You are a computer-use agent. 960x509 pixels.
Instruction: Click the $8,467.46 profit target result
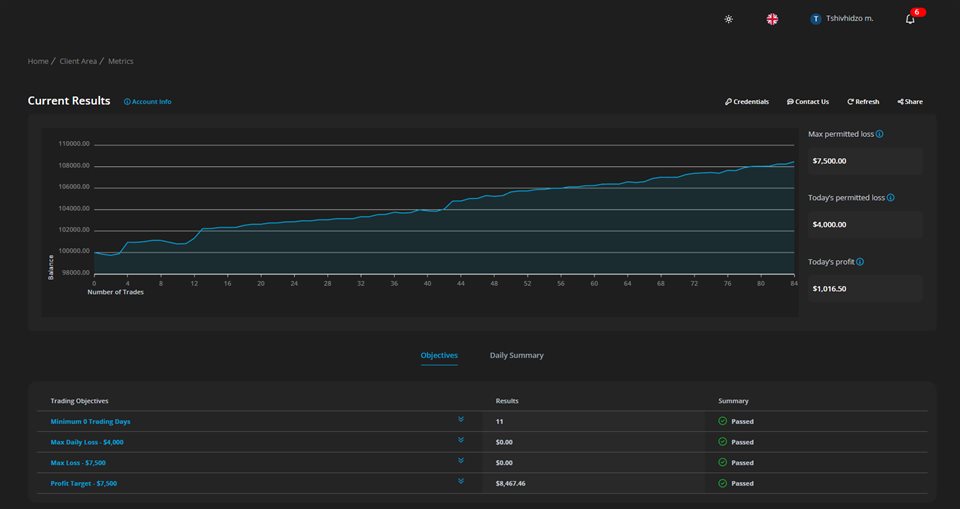coord(510,483)
